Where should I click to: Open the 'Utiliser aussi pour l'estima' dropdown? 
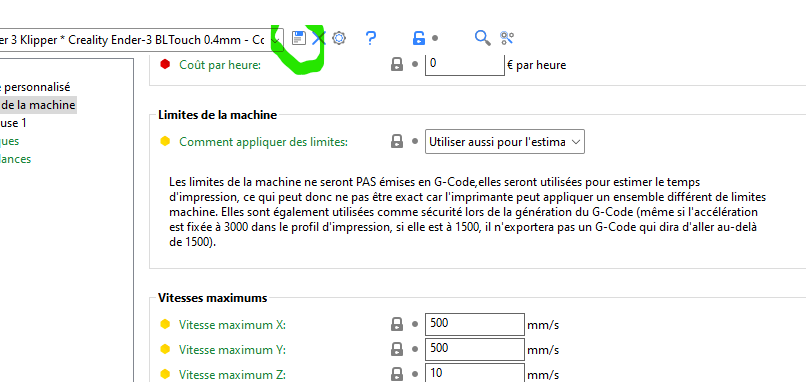504,141
